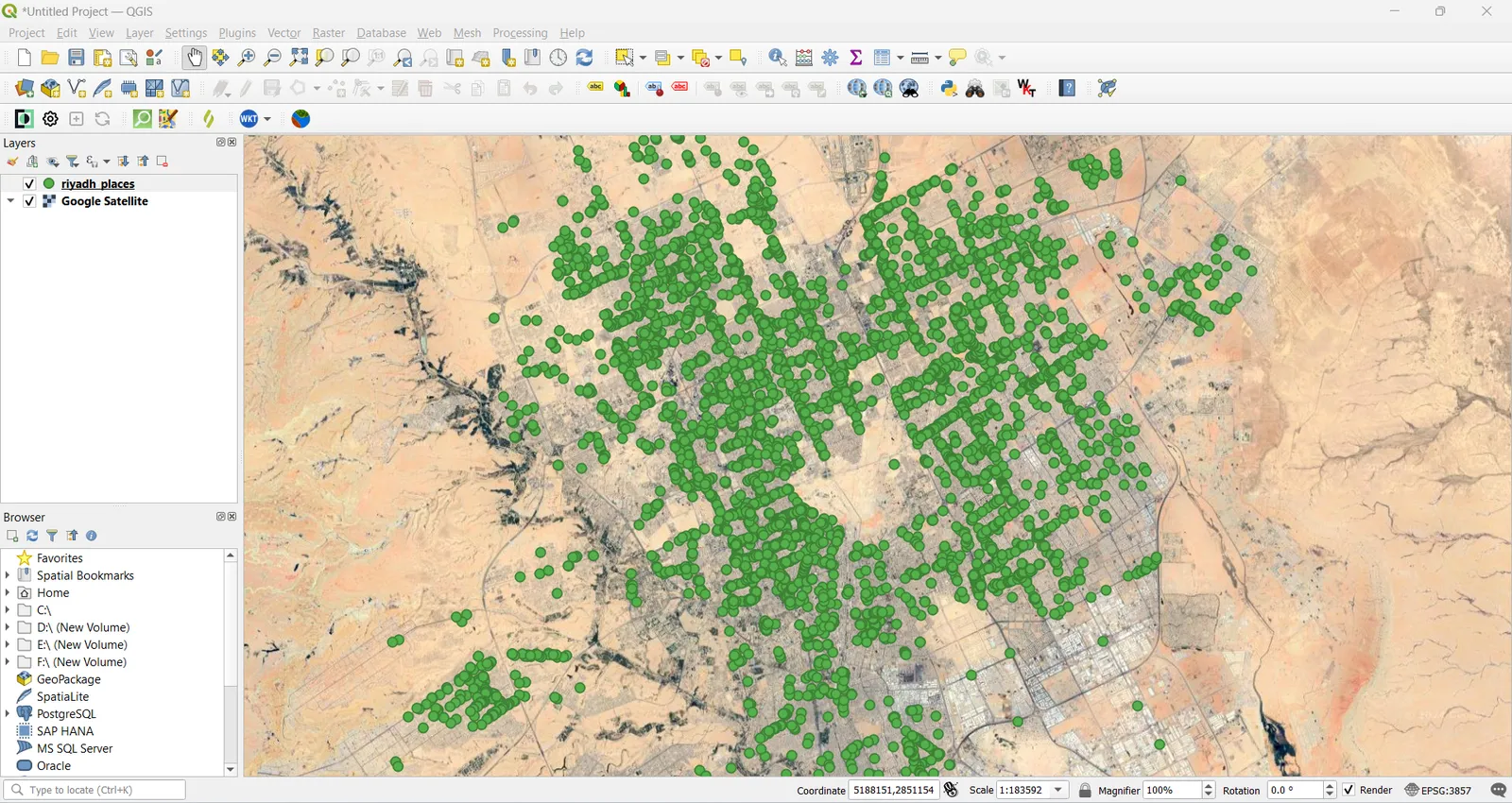1512x803 pixels.
Task: Click the Save Project floppy icon
Action: pos(77,59)
